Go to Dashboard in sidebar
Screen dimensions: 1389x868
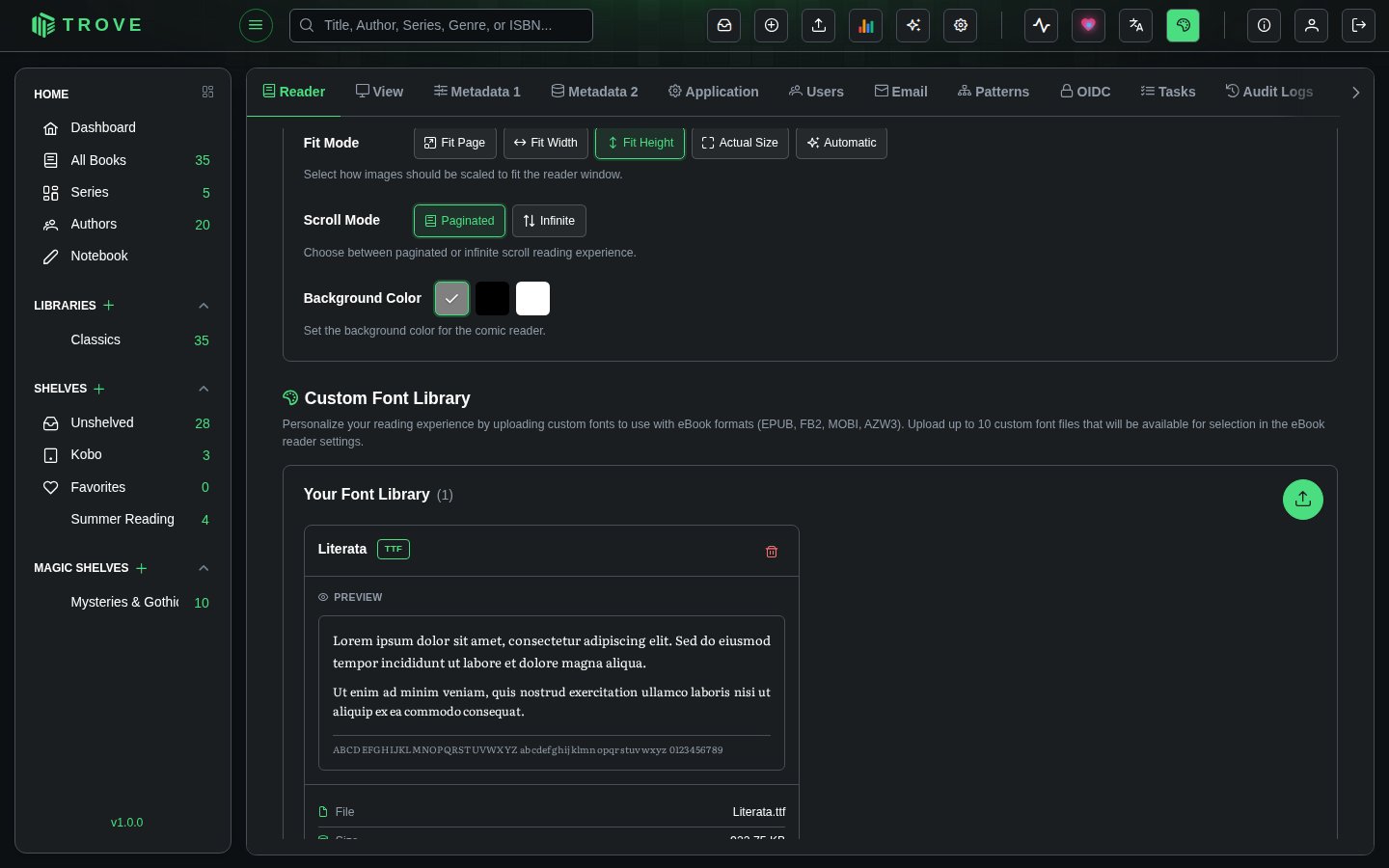click(x=123, y=127)
